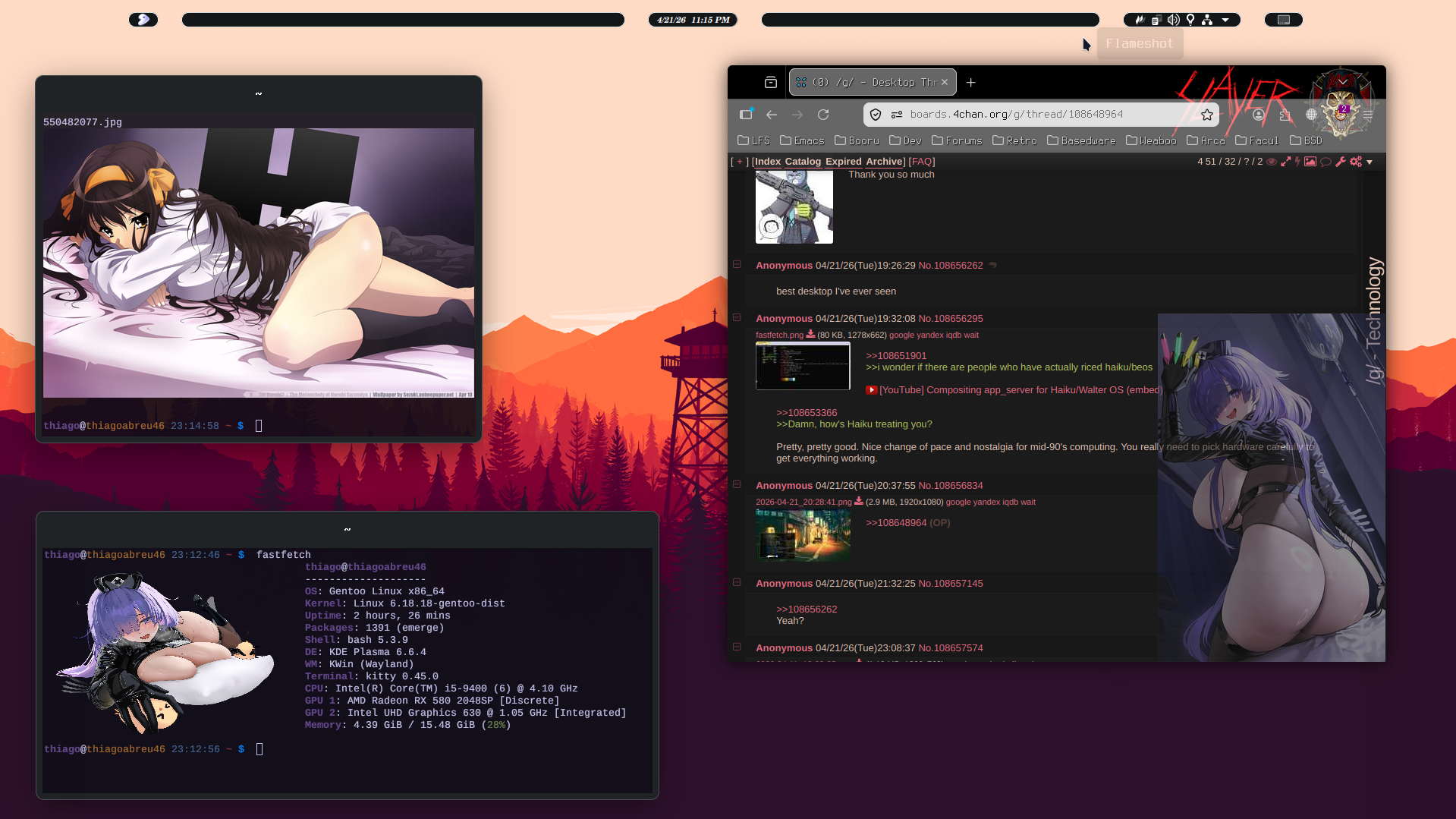Open the quick reply speech bubble icon
Viewport: 1456px width, 819px height.
(1326, 162)
